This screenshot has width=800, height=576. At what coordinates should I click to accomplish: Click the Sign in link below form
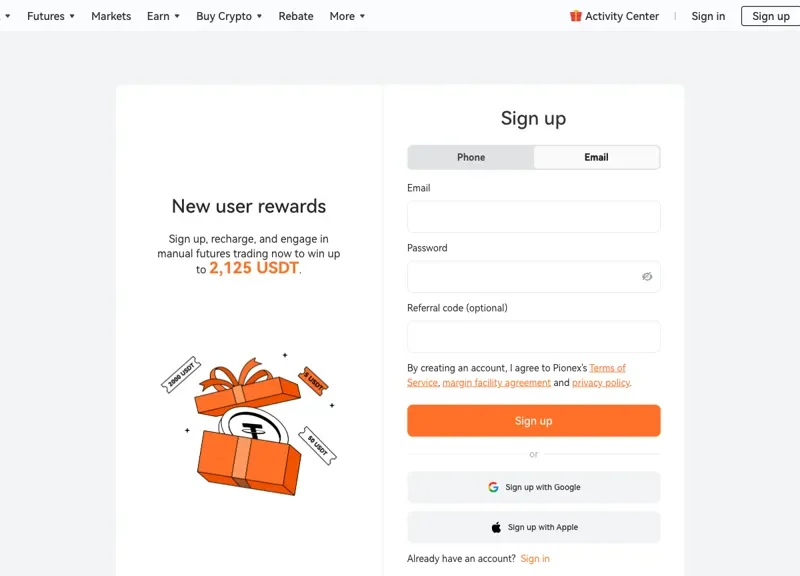(x=535, y=558)
